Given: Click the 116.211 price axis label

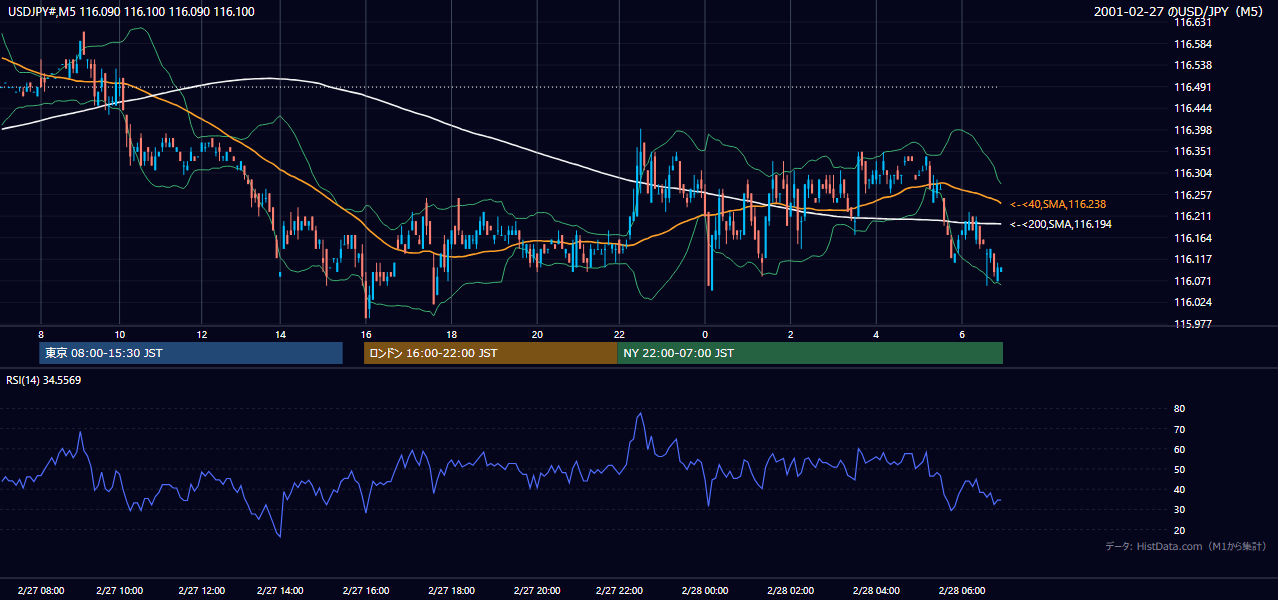Looking at the screenshot, I should (1192, 216).
